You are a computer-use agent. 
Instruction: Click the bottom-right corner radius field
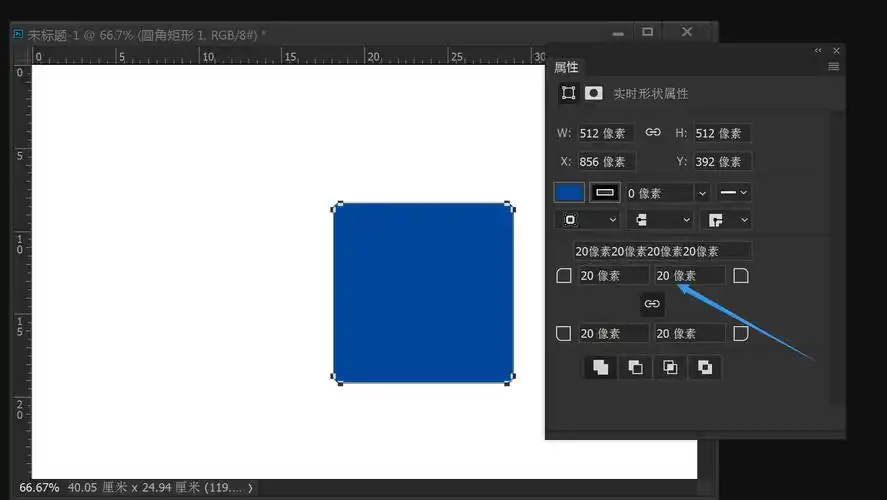[x=689, y=334]
